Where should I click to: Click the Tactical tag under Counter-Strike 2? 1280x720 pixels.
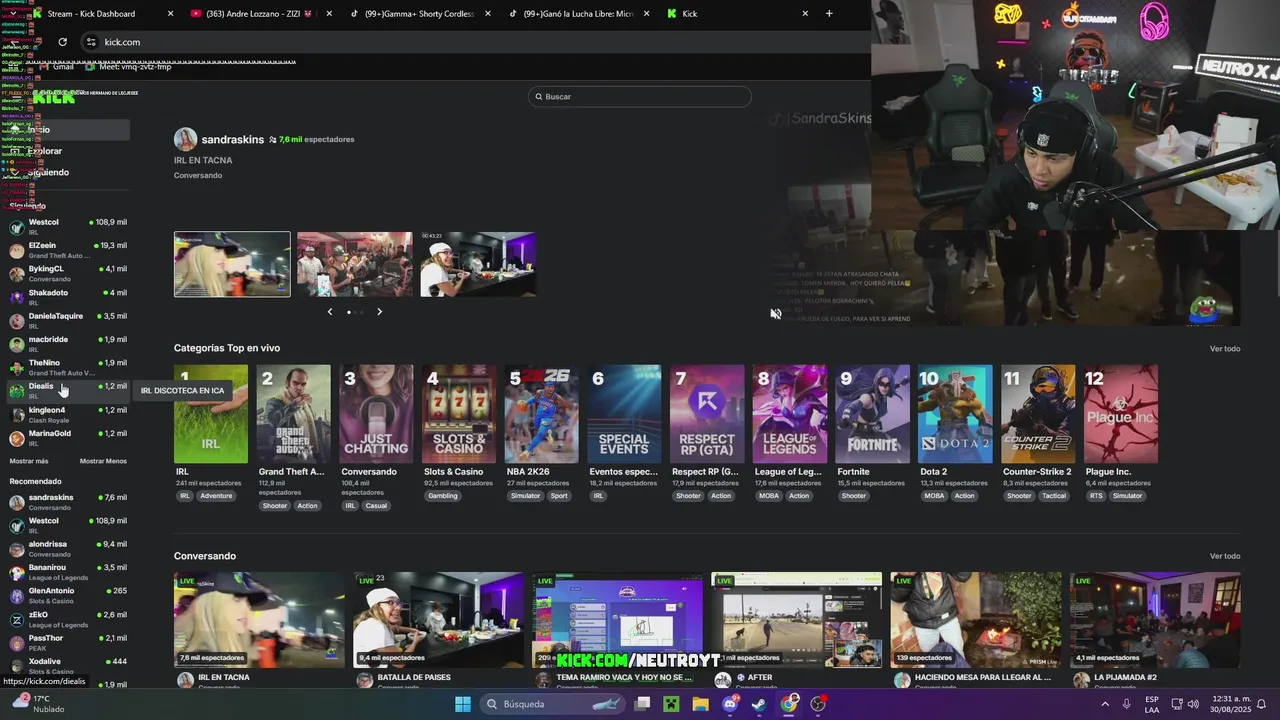tap(1054, 496)
